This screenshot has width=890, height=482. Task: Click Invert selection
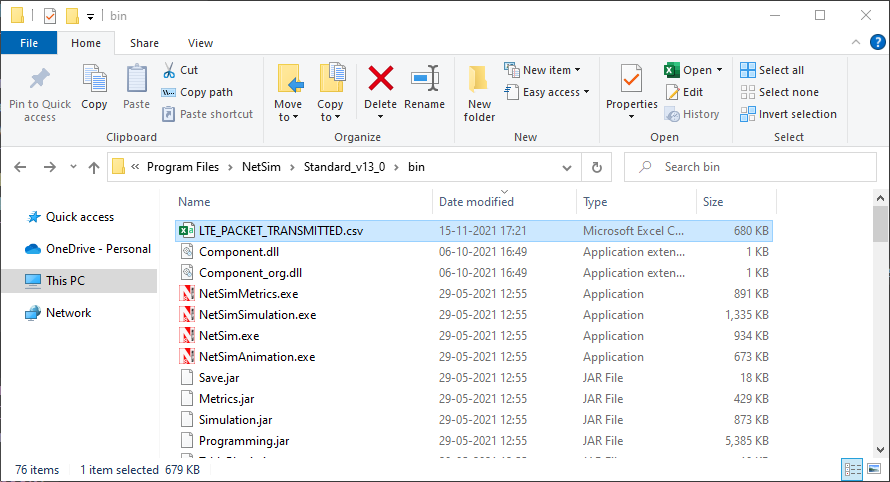[x=788, y=114]
